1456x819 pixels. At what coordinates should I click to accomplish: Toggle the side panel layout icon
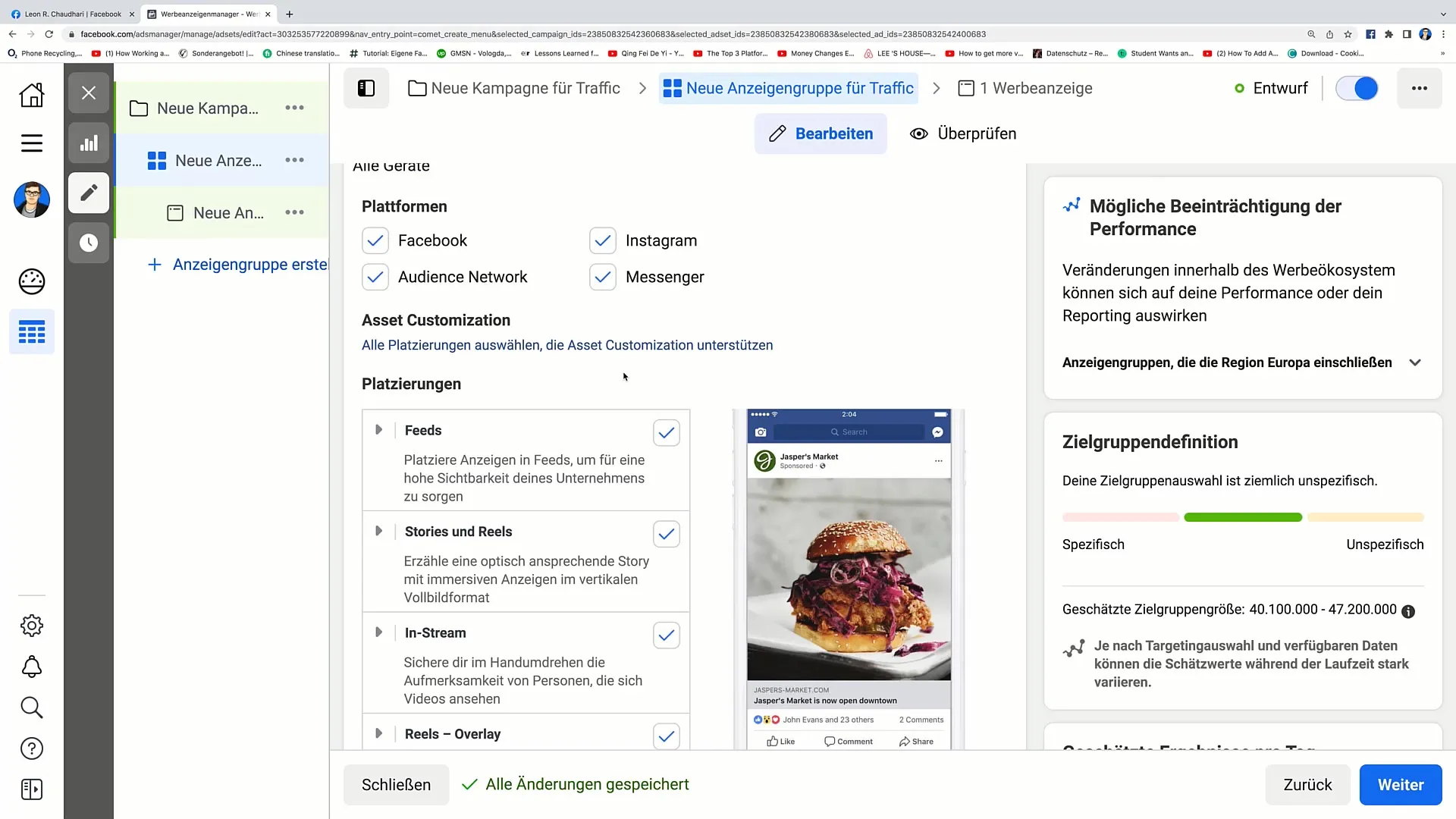pyautogui.click(x=366, y=88)
